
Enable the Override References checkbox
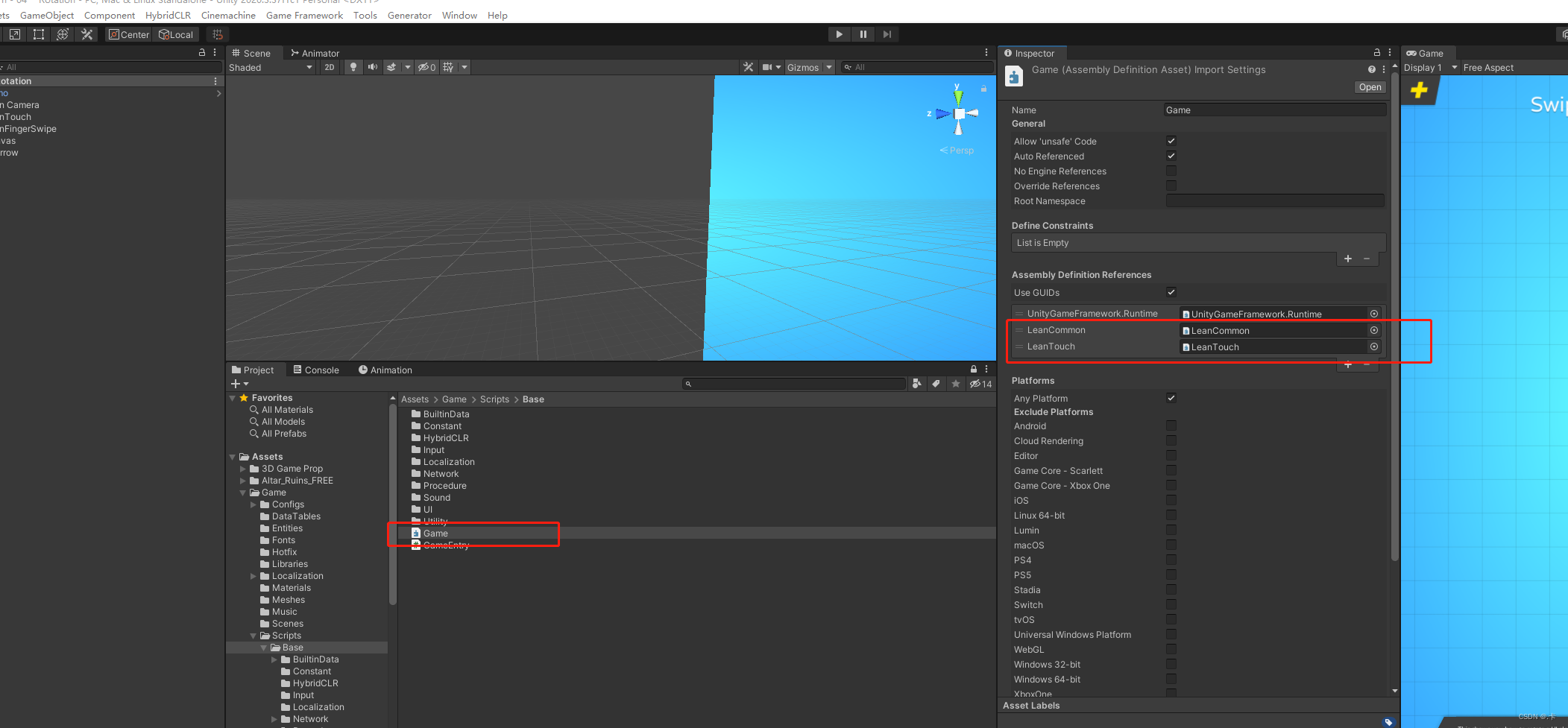(1171, 186)
